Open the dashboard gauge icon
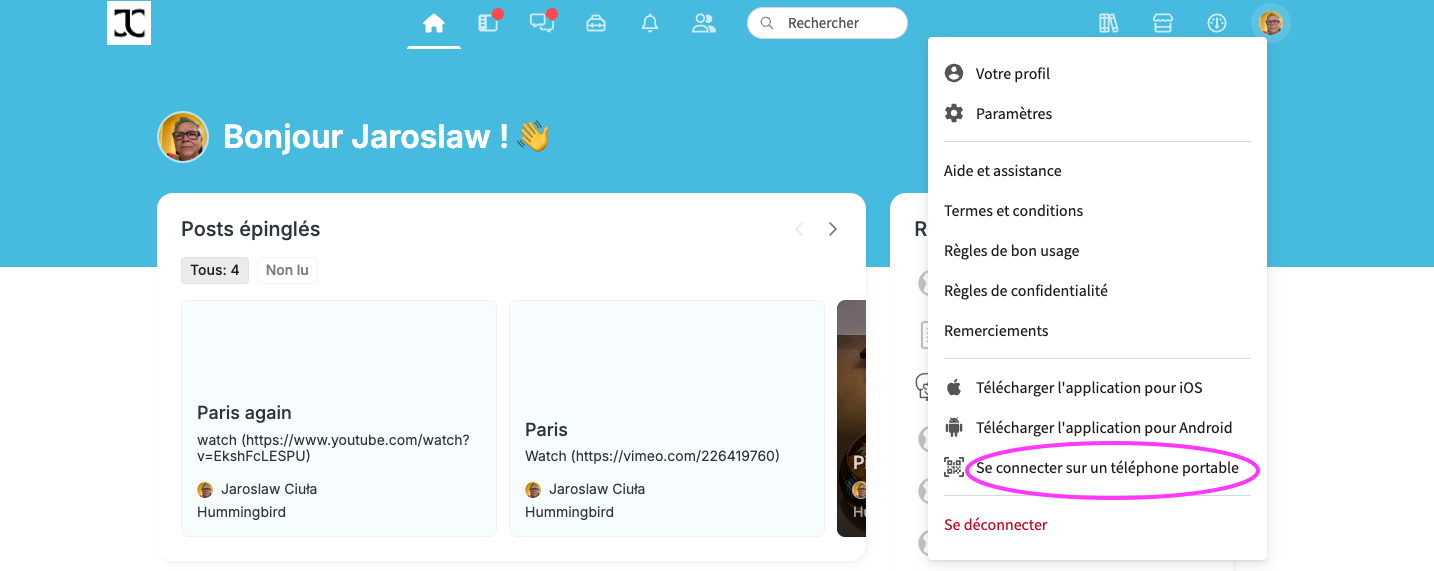This screenshot has width=1434, height=571. coord(1216,23)
